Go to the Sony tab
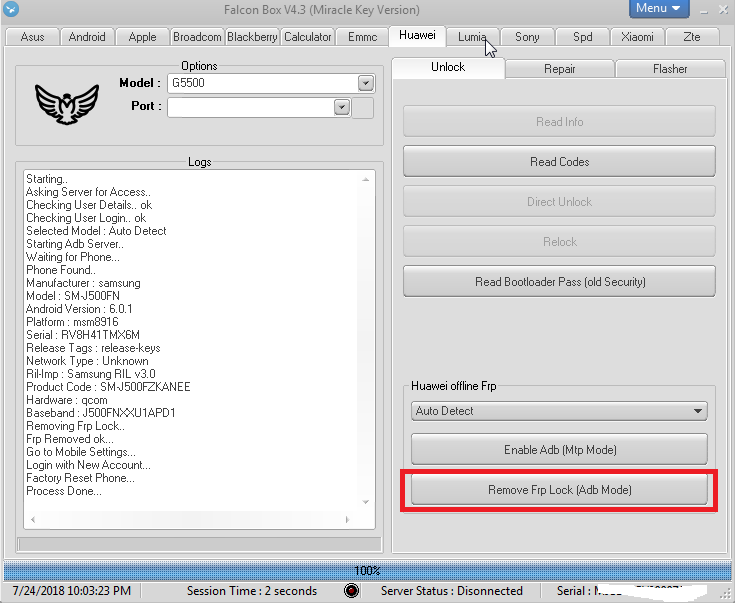The width and height of the screenshot is (735, 603). [x=527, y=37]
